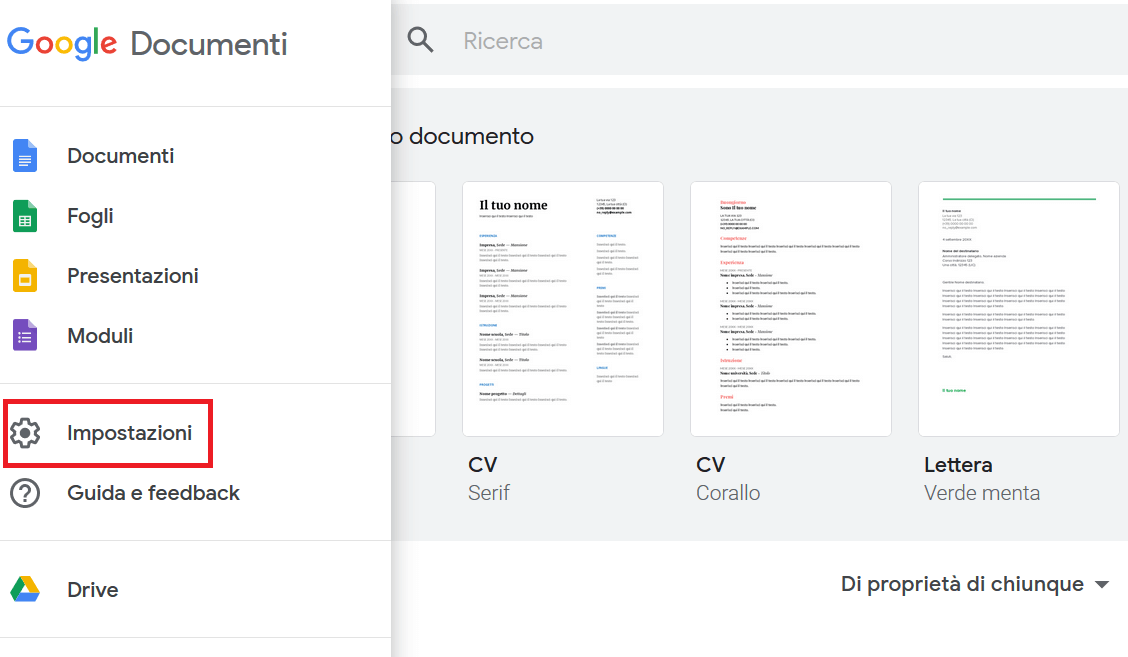Expand the Di proprietà di chiunque dropdown
Viewport: 1128px width, 657px height.
[975, 584]
